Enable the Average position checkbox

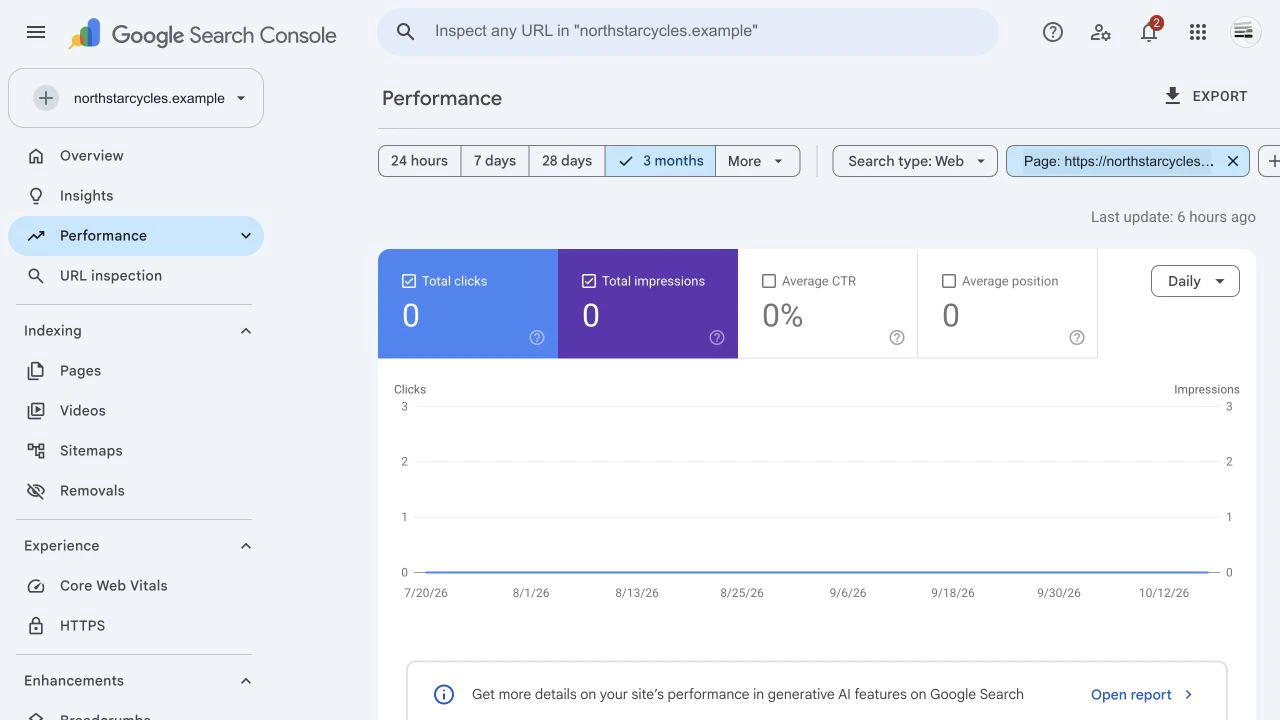tap(949, 281)
